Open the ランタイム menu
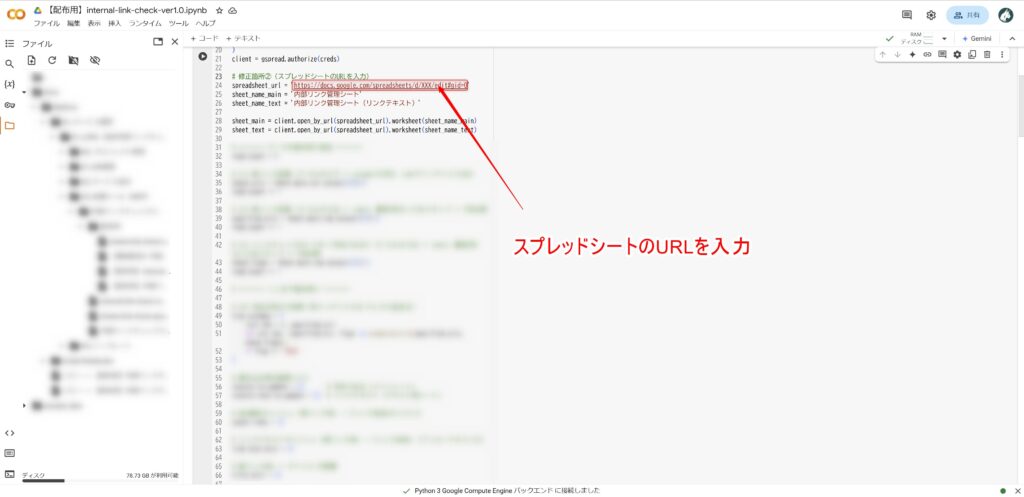This screenshot has width=1024, height=497. (145, 22)
